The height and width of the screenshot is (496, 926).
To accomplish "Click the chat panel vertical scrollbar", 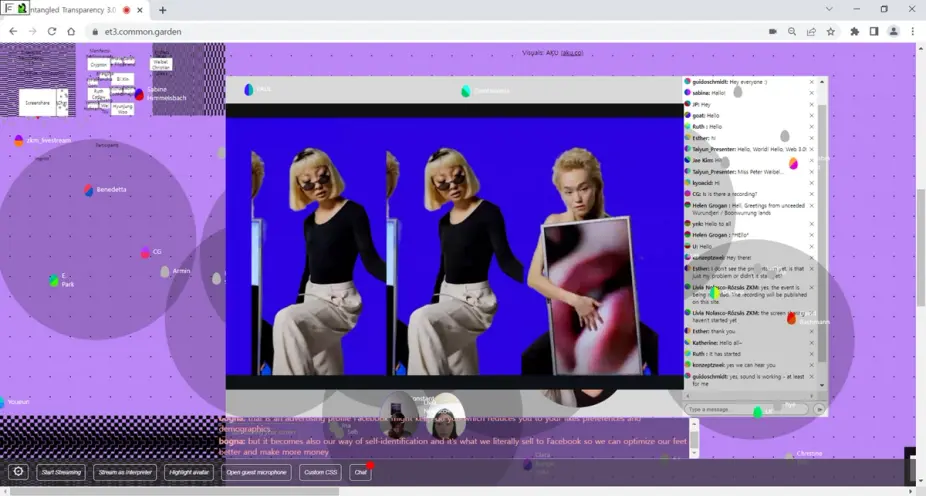I will 821,233.
